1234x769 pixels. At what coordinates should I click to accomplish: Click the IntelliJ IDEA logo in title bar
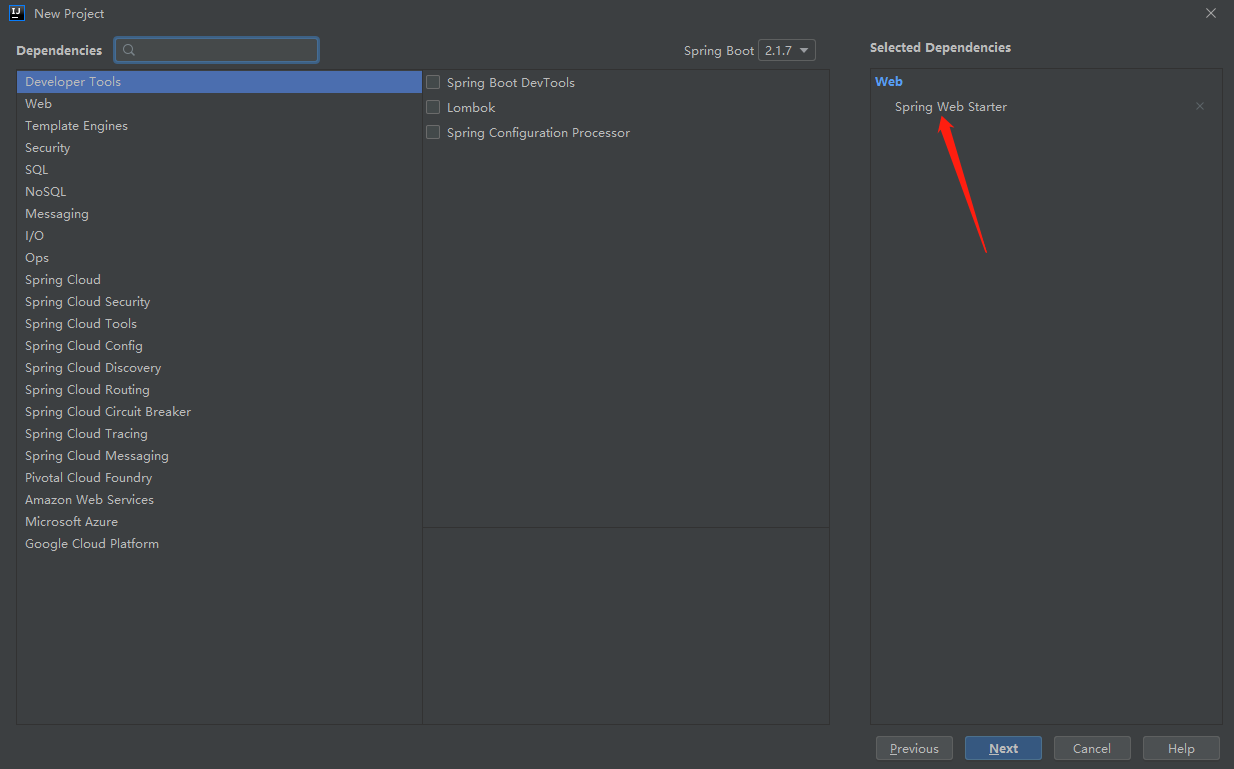pos(17,13)
